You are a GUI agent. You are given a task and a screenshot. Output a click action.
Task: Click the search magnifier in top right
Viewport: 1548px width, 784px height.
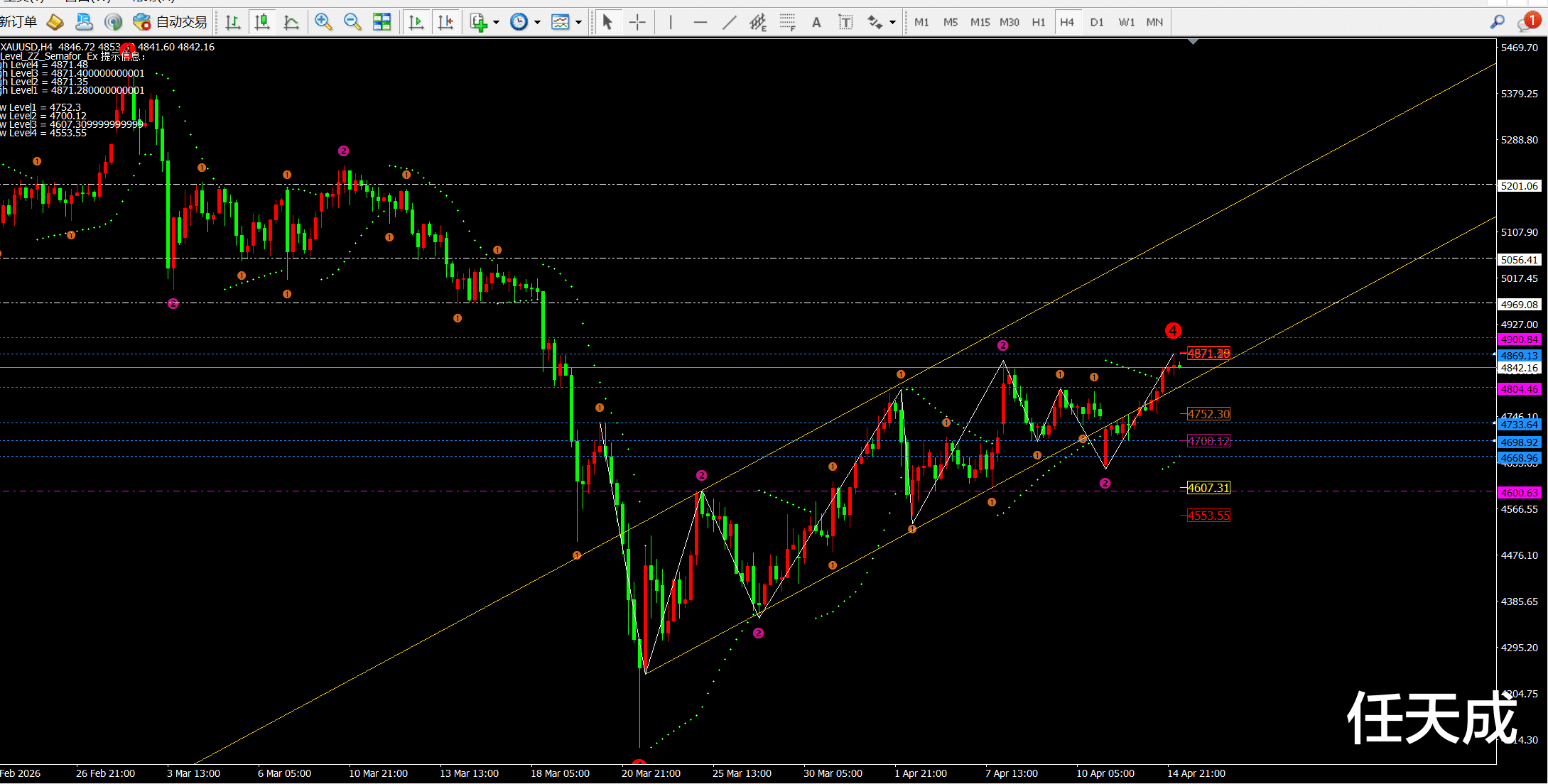point(1497,22)
